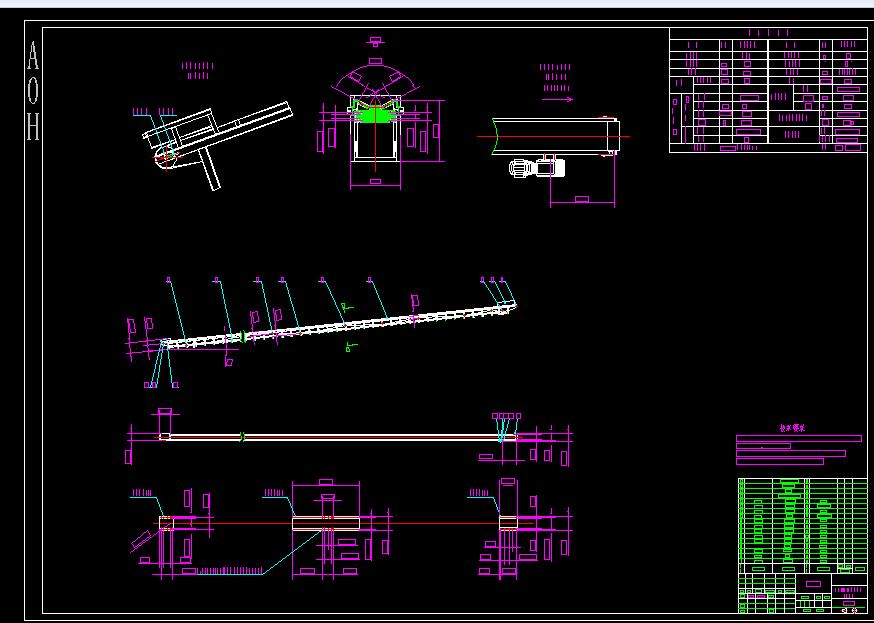Select the first line under the 技术要求 heading
The width and height of the screenshot is (874, 623).
pyautogui.click(x=799, y=439)
